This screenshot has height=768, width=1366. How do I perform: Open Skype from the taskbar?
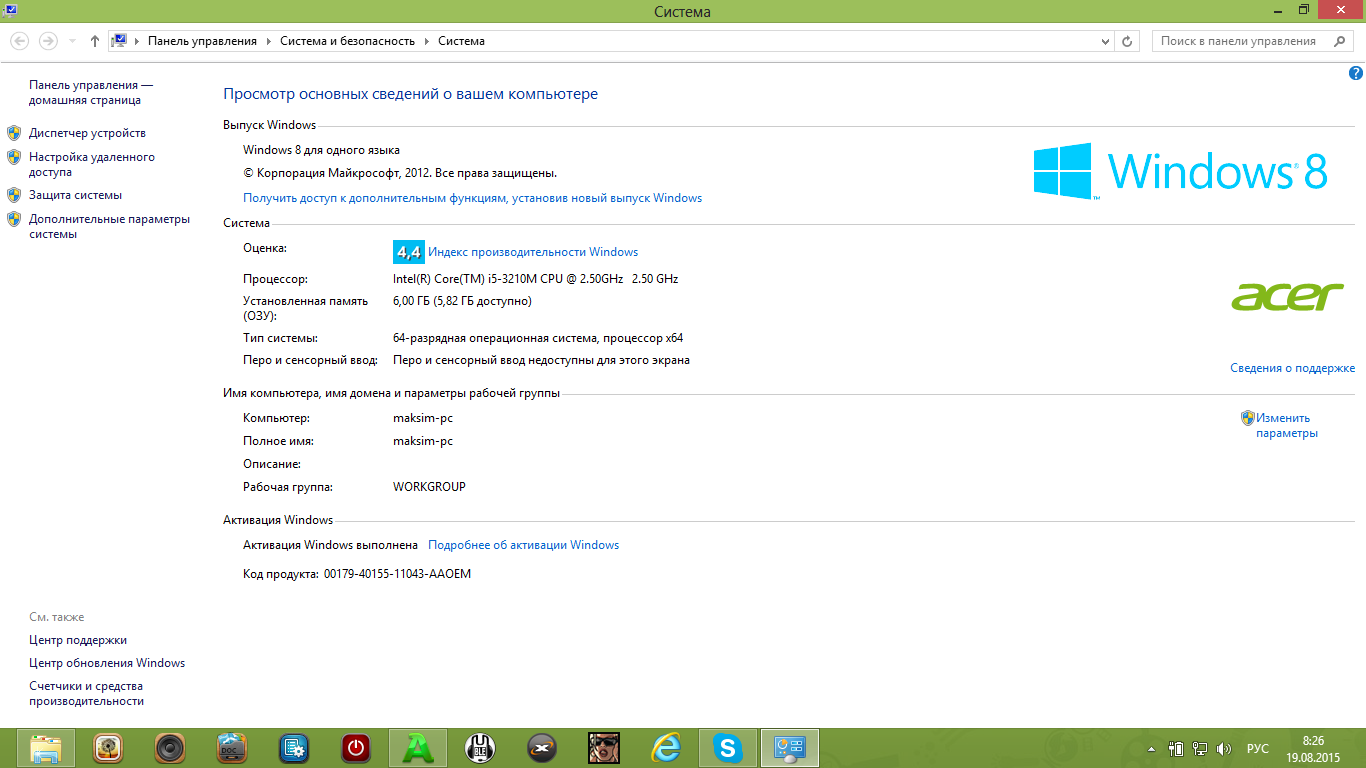(728, 748)
